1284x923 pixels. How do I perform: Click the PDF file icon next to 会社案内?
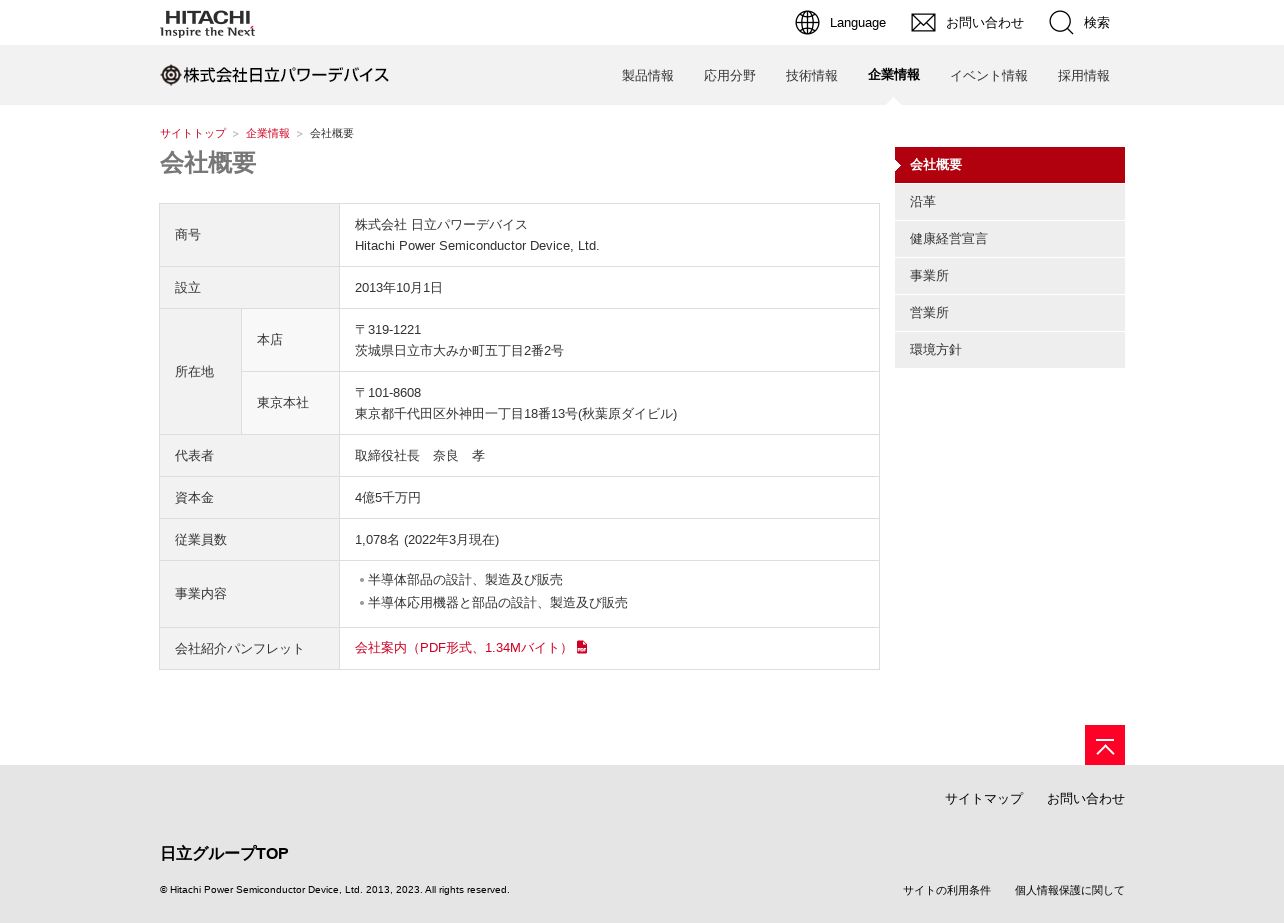pos(582,647)
